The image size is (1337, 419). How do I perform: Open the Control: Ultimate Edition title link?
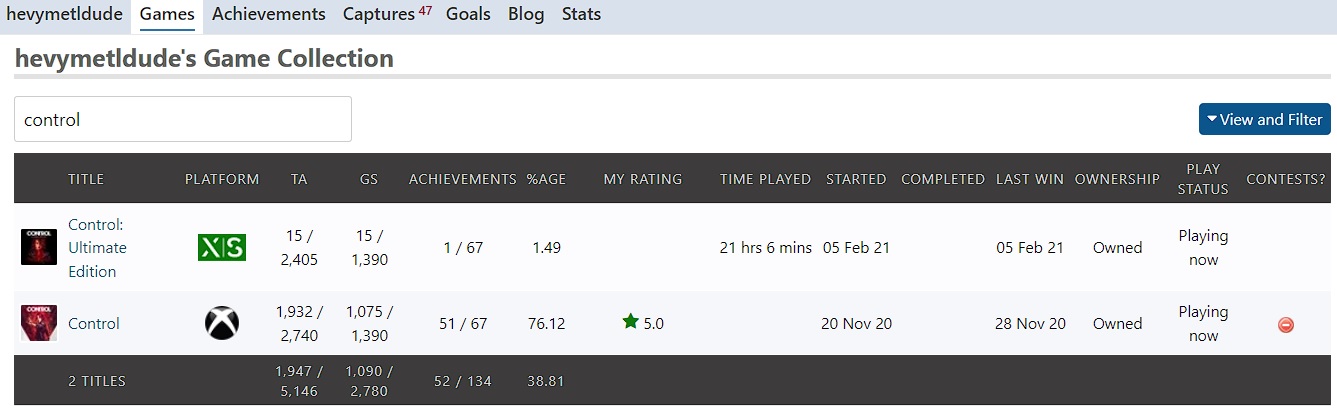point(97,248)
